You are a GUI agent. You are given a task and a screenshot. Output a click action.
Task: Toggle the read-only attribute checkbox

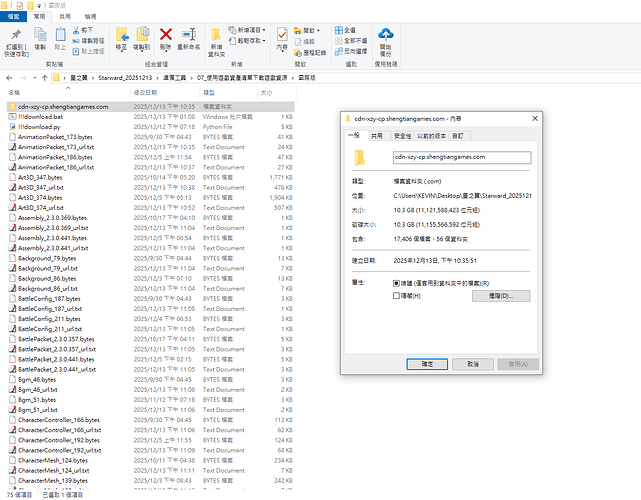click(x=395, y=284)
